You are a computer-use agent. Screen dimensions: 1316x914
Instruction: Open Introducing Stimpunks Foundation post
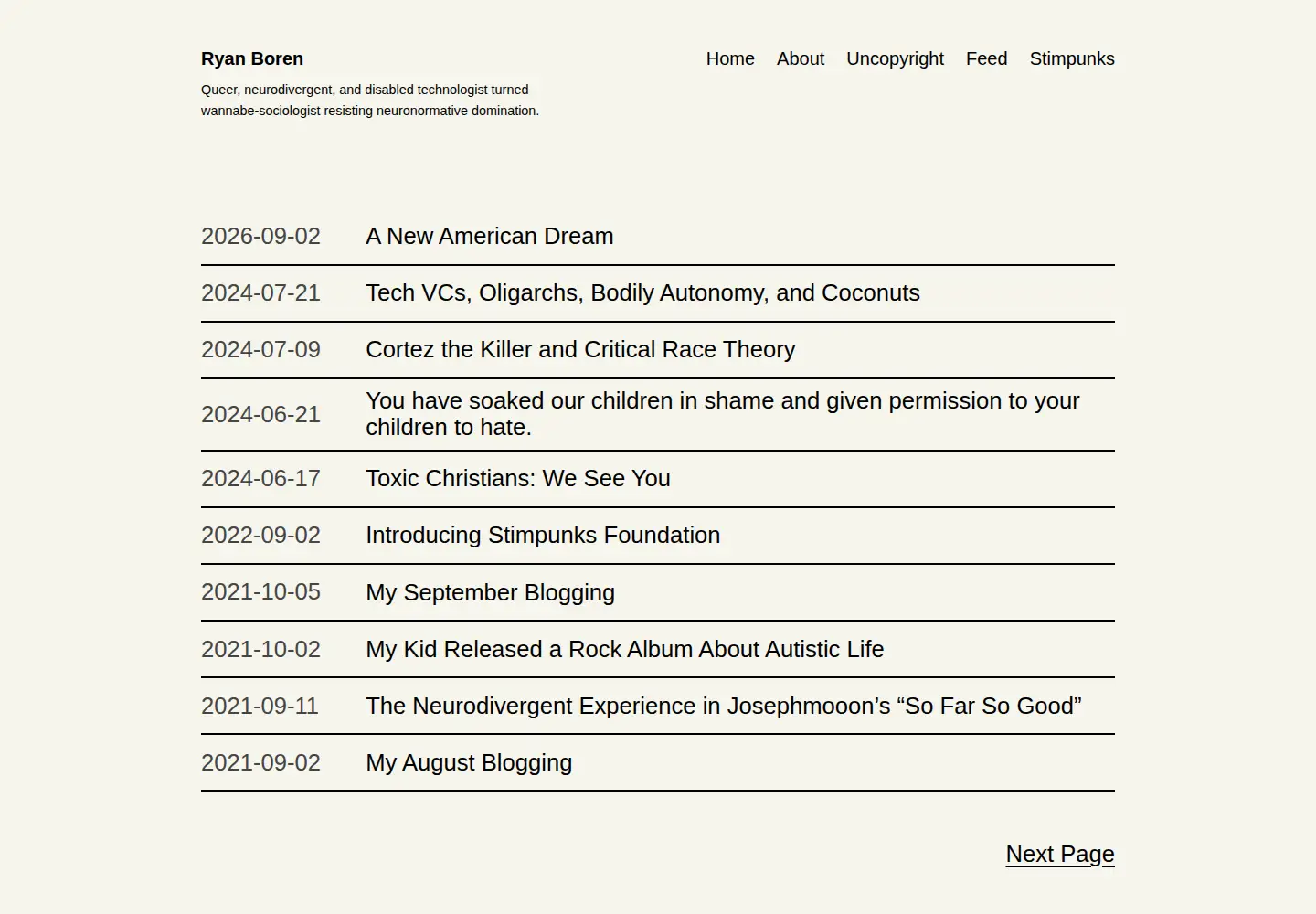pyautogui.click(x=543, y=535)
